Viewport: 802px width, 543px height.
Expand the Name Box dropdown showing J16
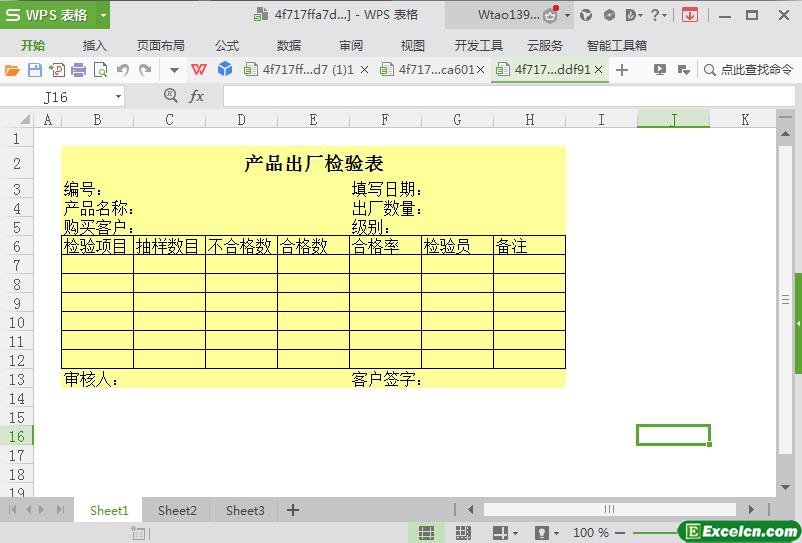coord(118,97)
